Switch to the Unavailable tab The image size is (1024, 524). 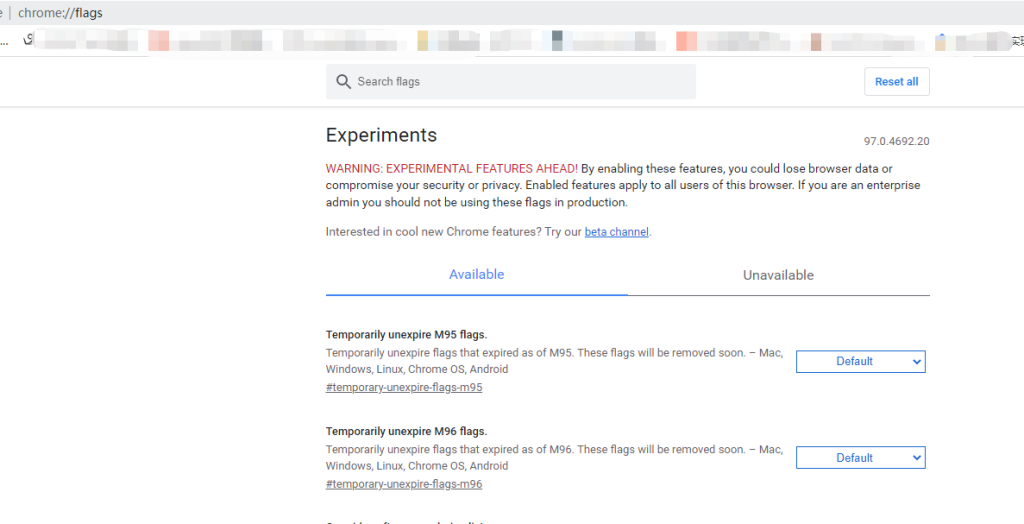point(778,275)
